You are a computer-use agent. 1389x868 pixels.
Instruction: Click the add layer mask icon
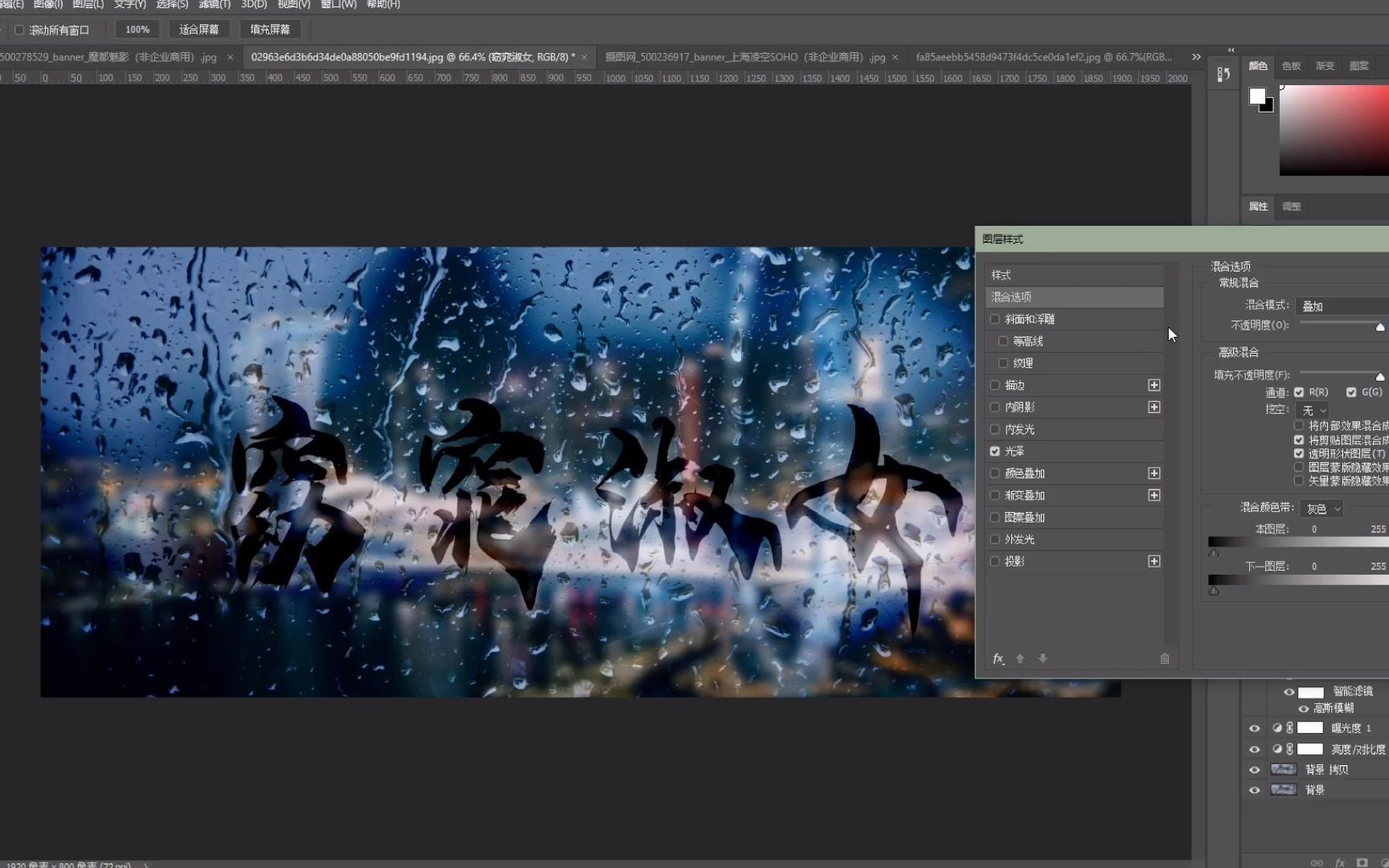(x=1362, y=862)
